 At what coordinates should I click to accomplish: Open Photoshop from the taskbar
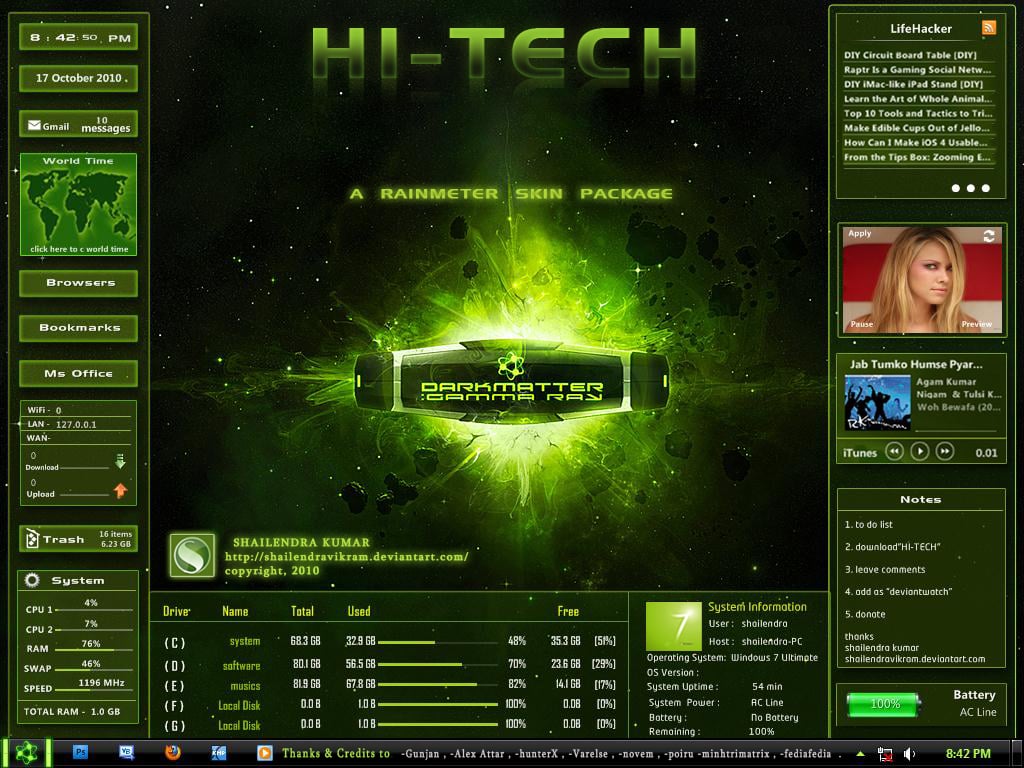click(81, 752)
